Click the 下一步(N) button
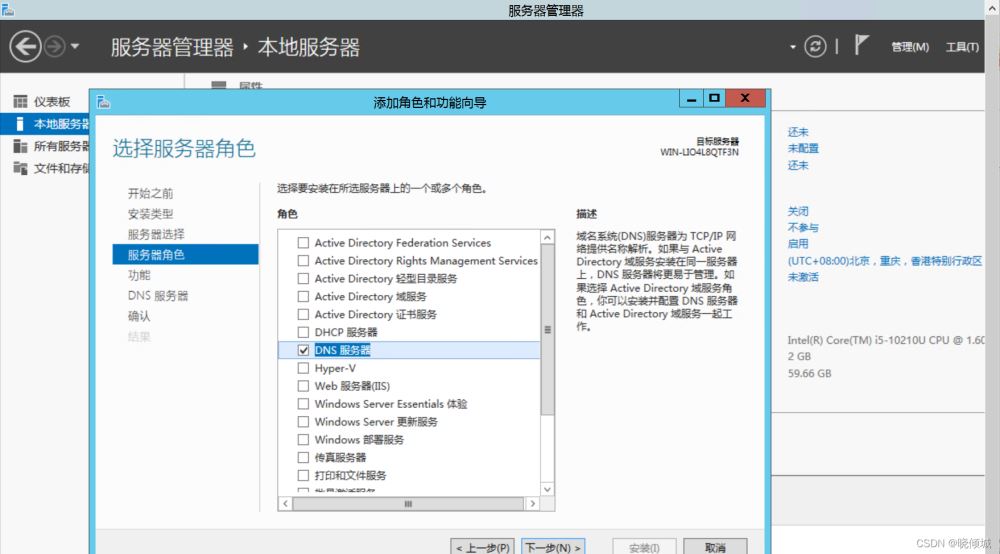Viewport: 1000px width, 554px height. [553, 548]
